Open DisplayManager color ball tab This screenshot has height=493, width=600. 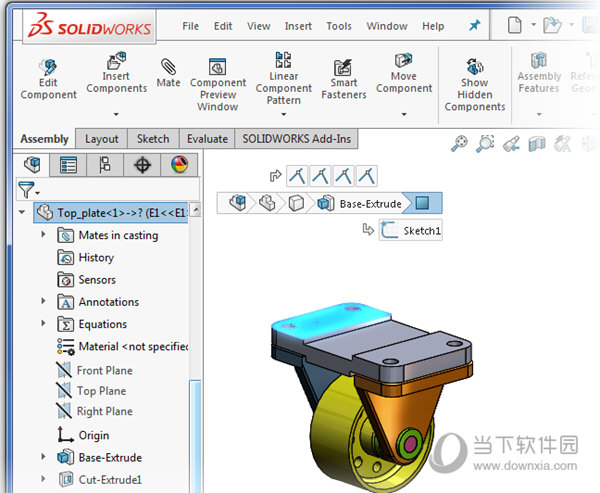[179, 165]
